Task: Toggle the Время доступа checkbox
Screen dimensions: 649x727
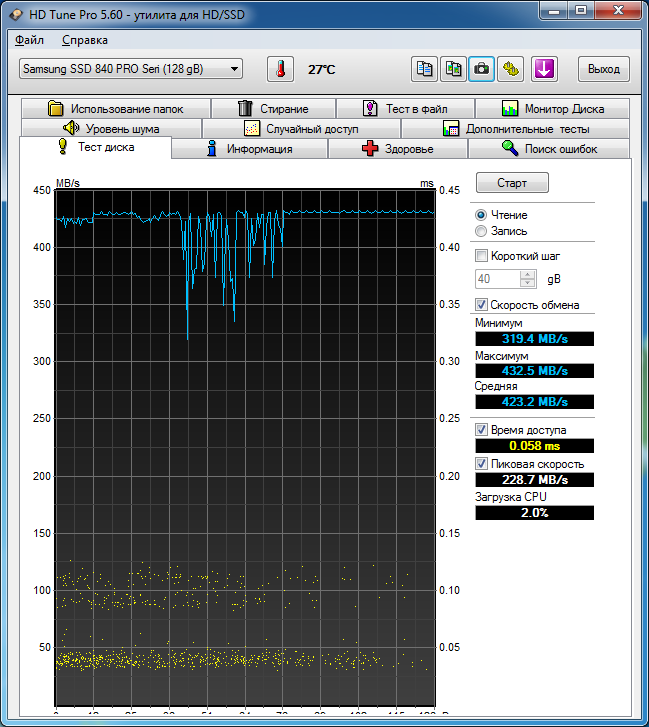Action: (x=482, y=429)
